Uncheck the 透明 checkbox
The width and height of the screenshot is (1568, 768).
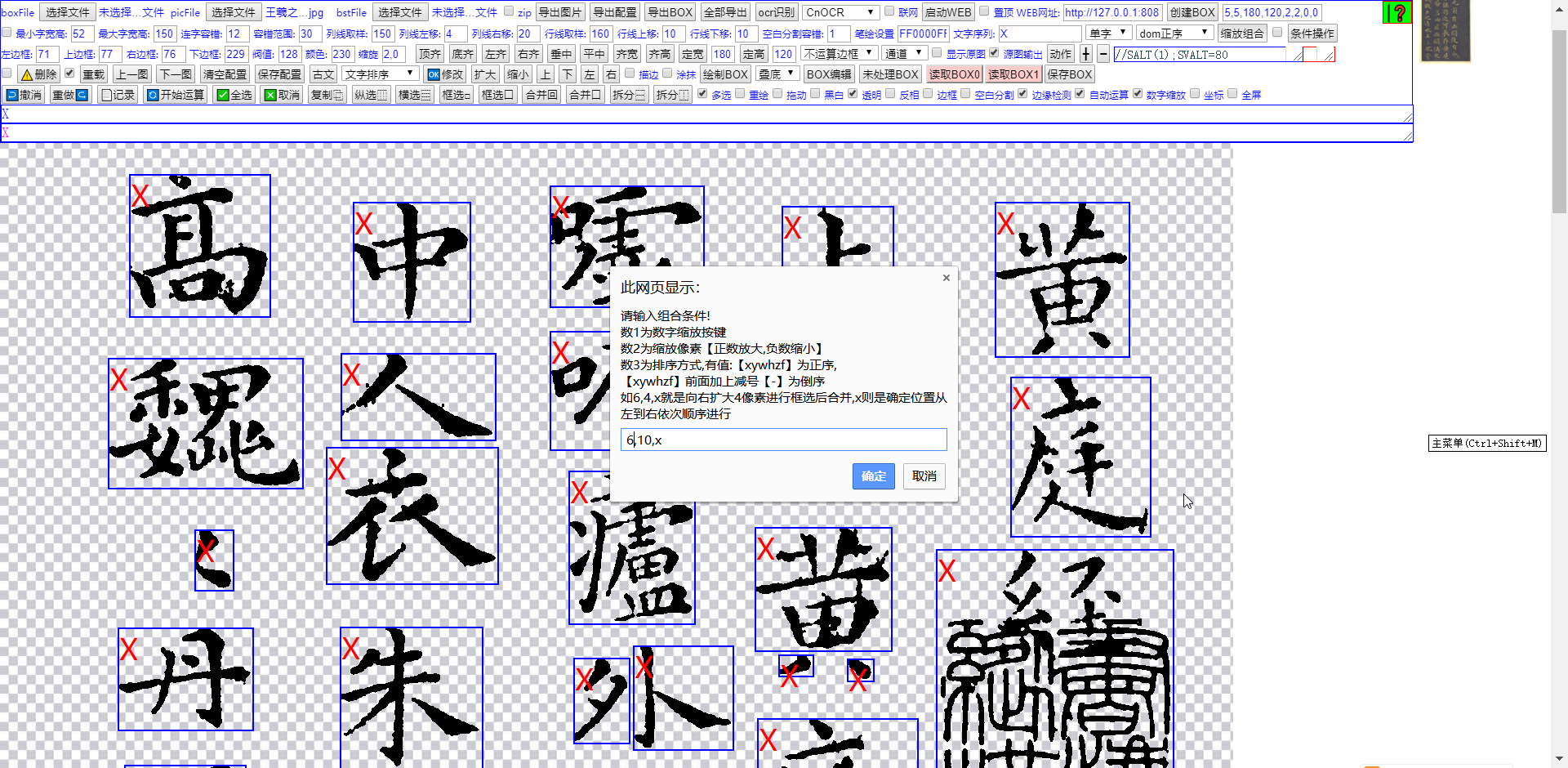coord(853,94)
